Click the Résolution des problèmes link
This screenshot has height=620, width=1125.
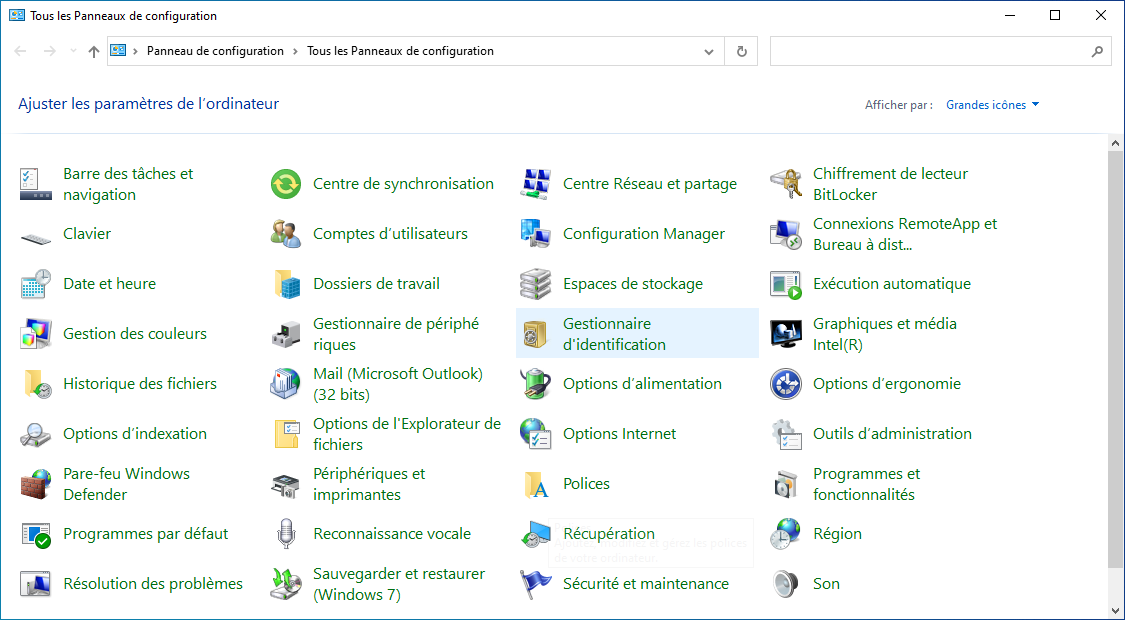(x=153, y=584)
